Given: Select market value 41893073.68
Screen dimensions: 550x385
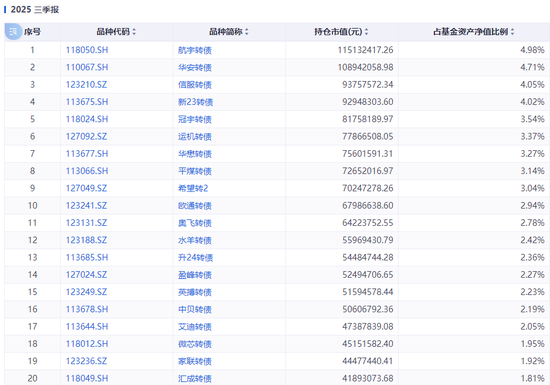Looking at the screenshot, I should [x=368, y=378].
